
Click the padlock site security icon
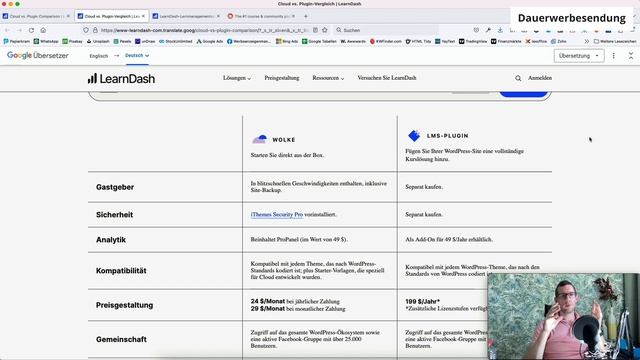tap(95, 30)
